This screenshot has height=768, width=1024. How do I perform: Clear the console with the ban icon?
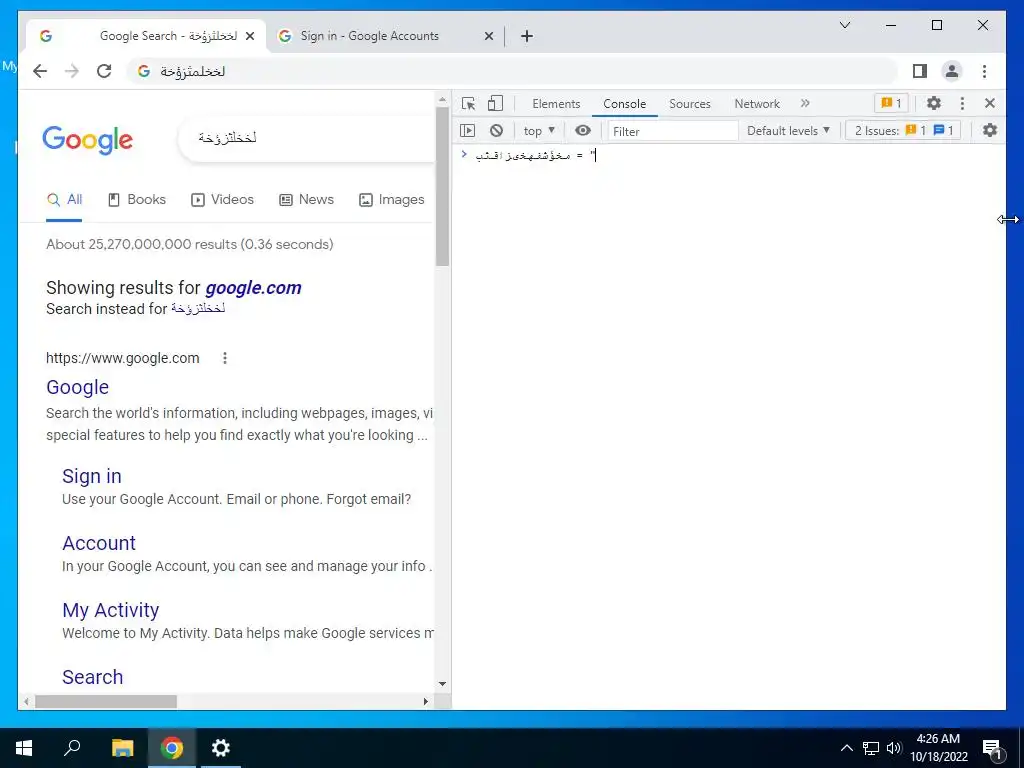[x=496, y=131]
